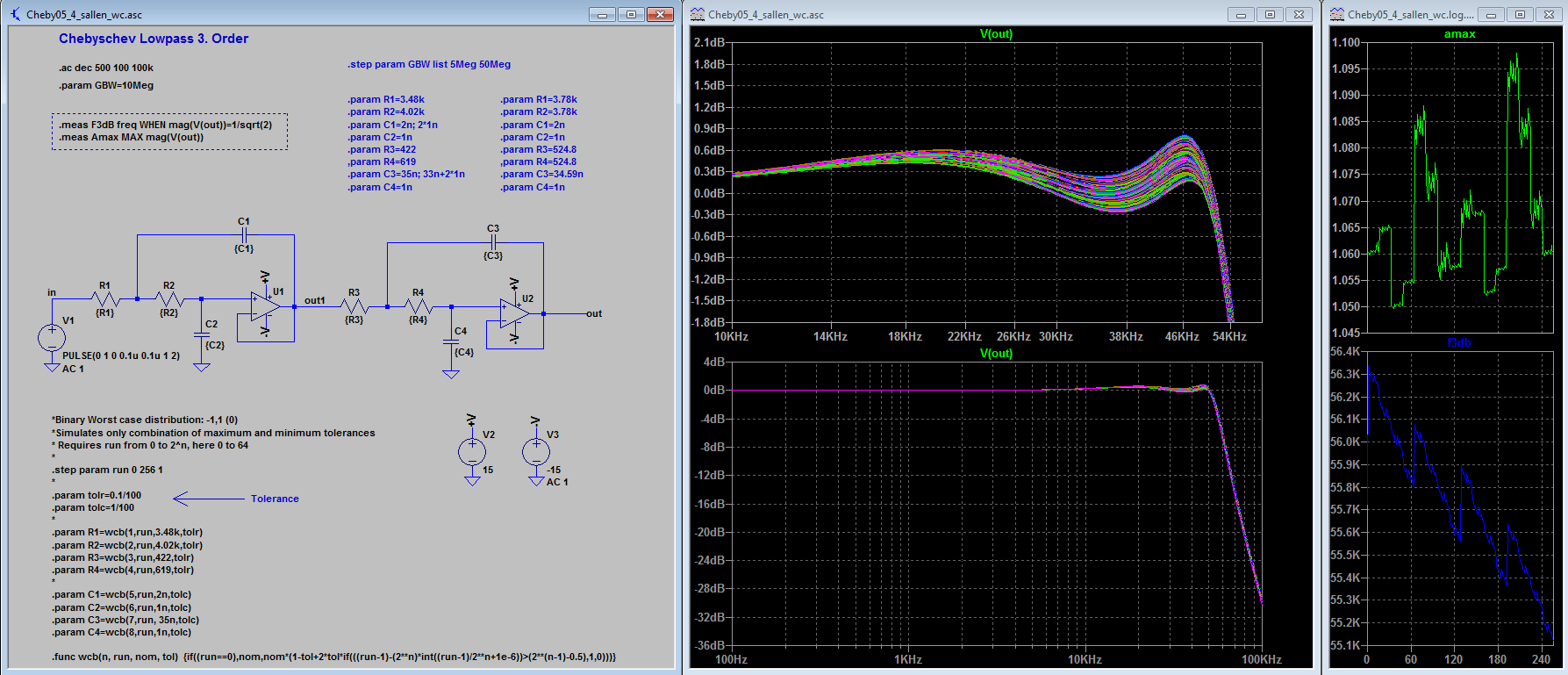1568x675 pixels.
Task: Click the f3db plot's 56.4K axis label
Action: pos(1346,351)
